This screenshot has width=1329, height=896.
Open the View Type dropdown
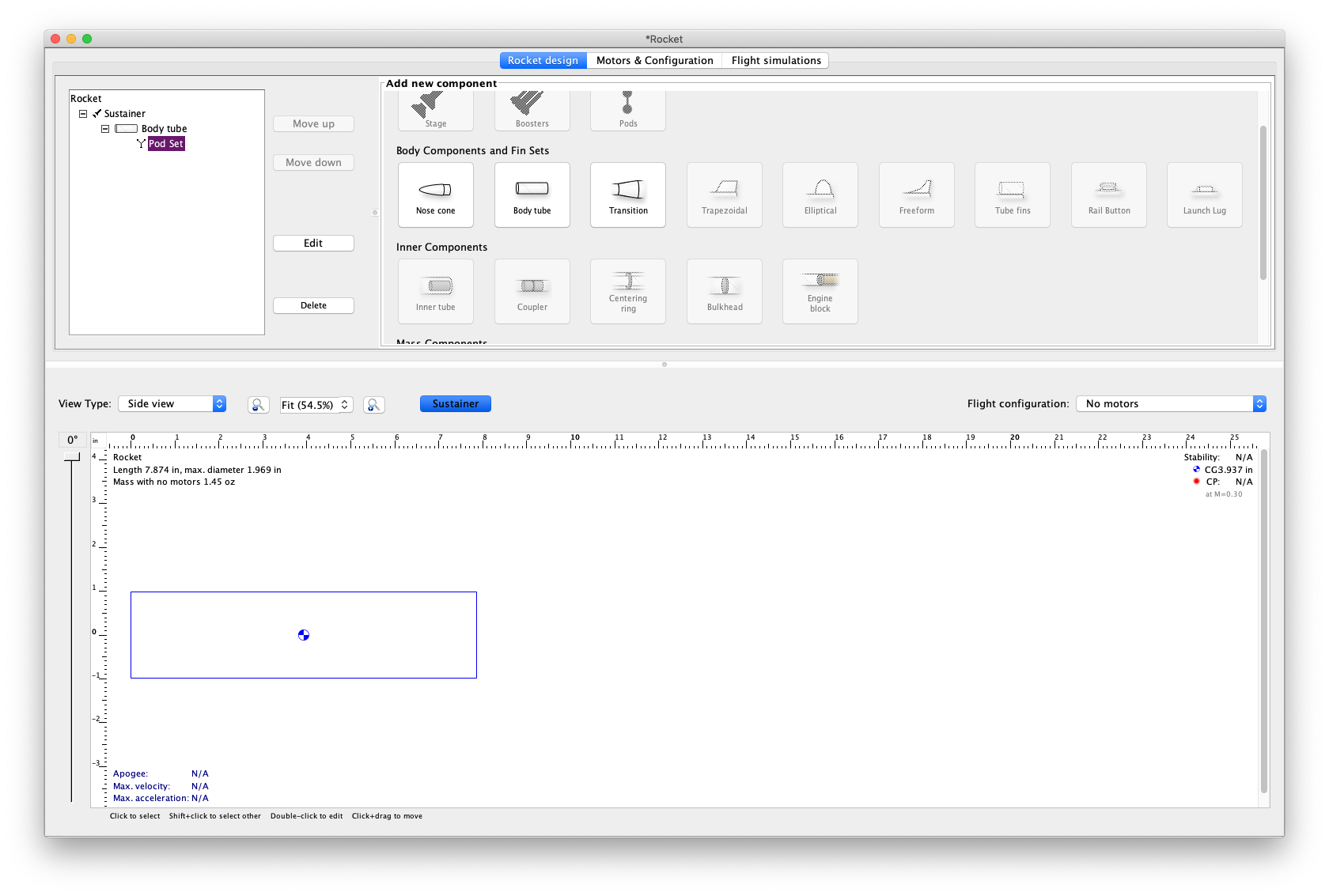(172, 403)
